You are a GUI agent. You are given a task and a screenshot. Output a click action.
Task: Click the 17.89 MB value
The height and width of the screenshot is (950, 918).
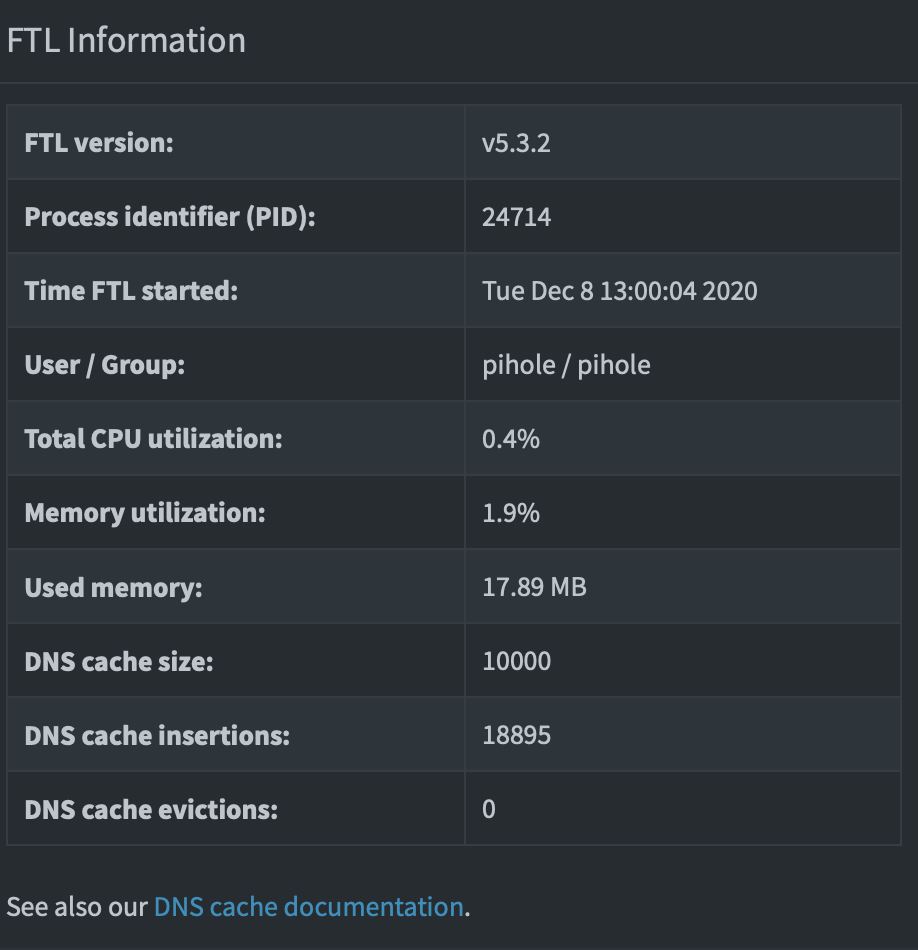533,586
